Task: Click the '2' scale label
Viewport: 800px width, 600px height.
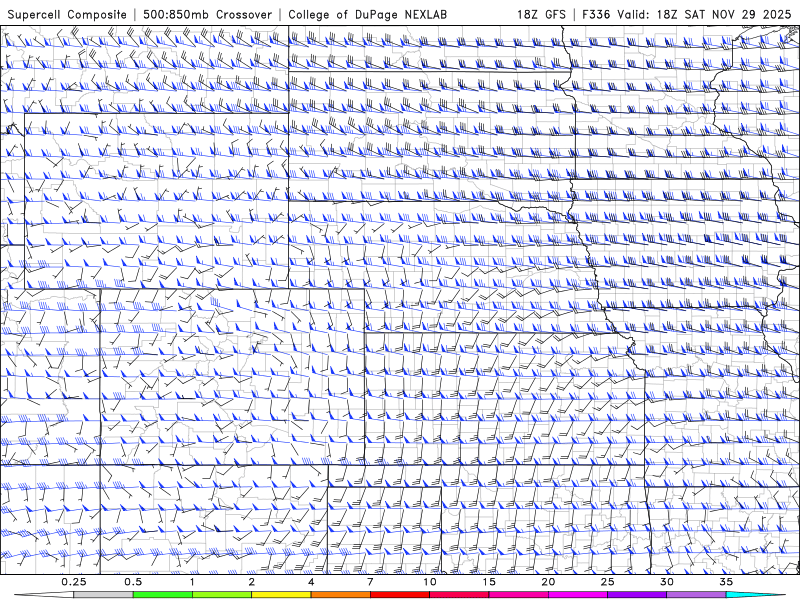Action: [x=252, y=582]
